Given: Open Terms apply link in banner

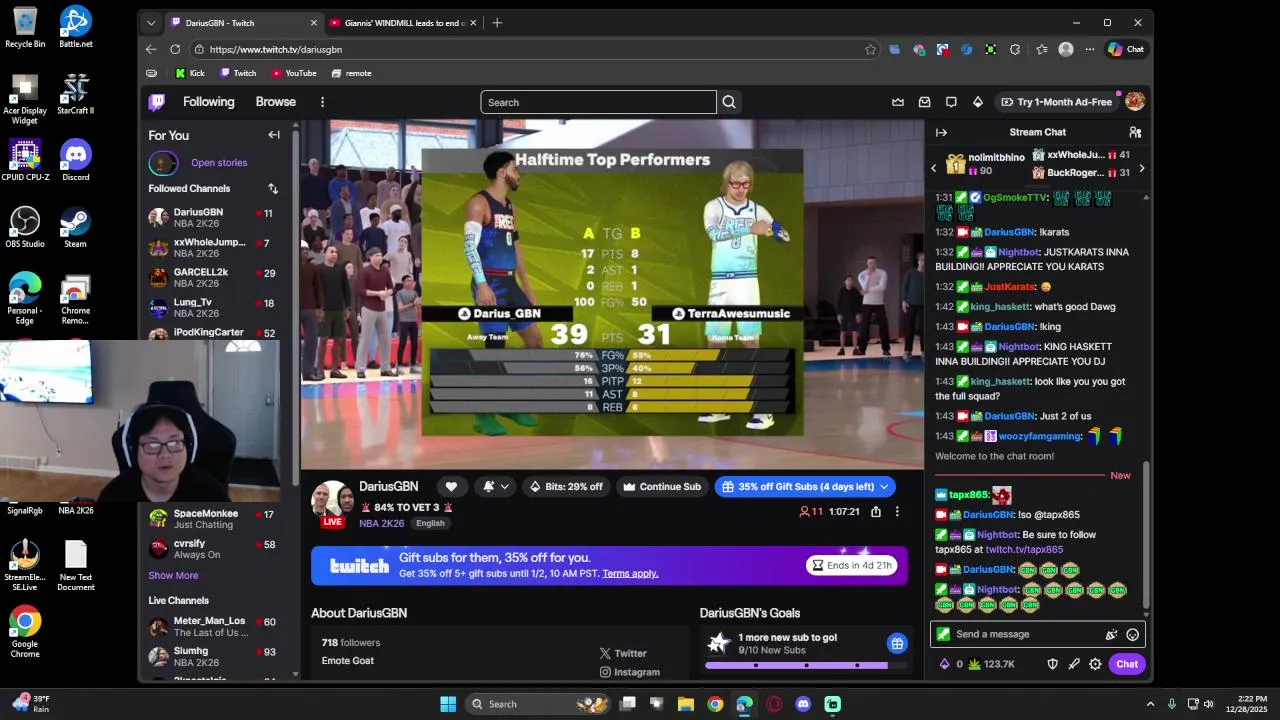Looking at the screenshot, I should pyautogui.click(x=630, y=574).
